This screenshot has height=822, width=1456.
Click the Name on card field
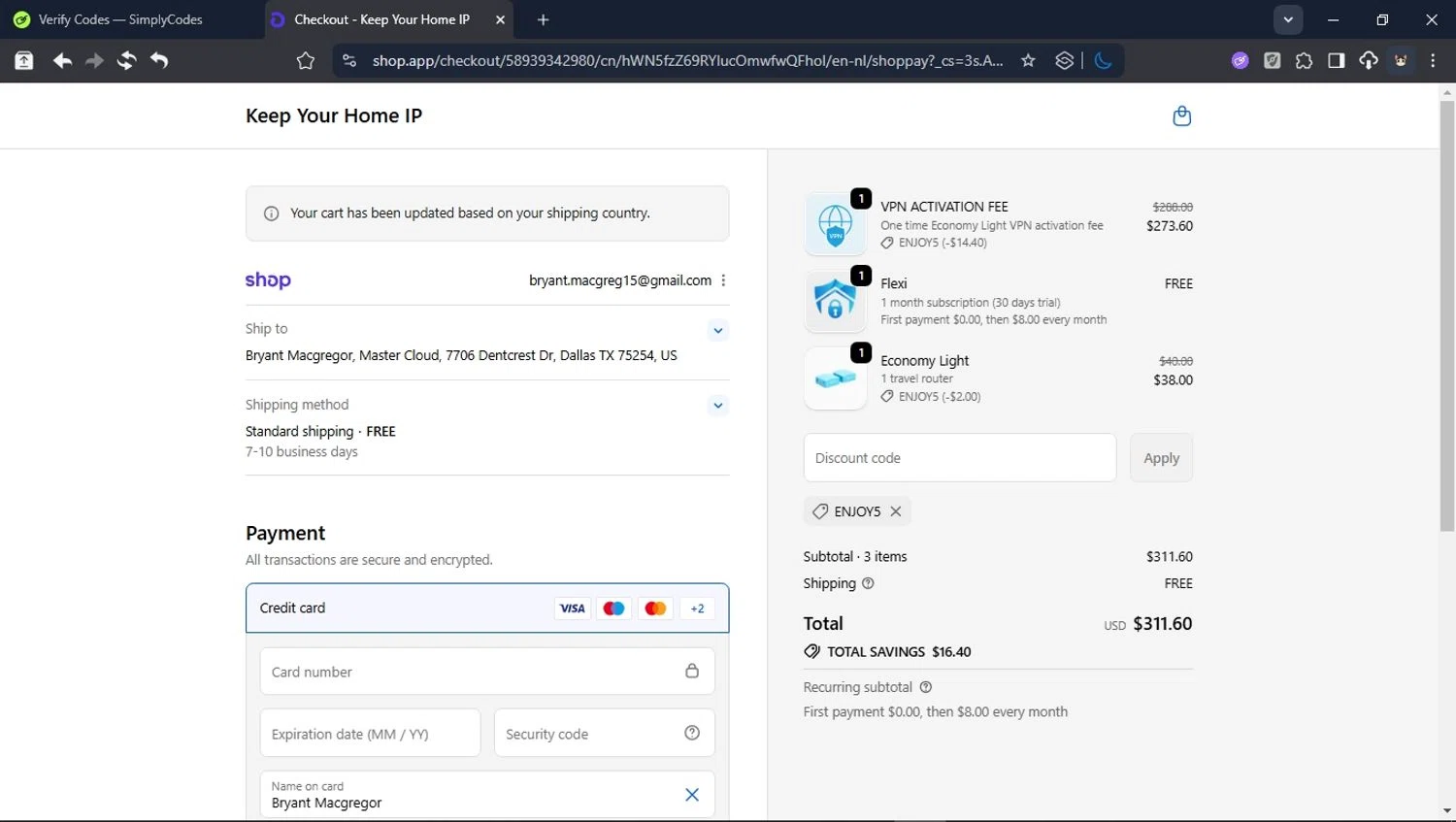tap(487, 795)
